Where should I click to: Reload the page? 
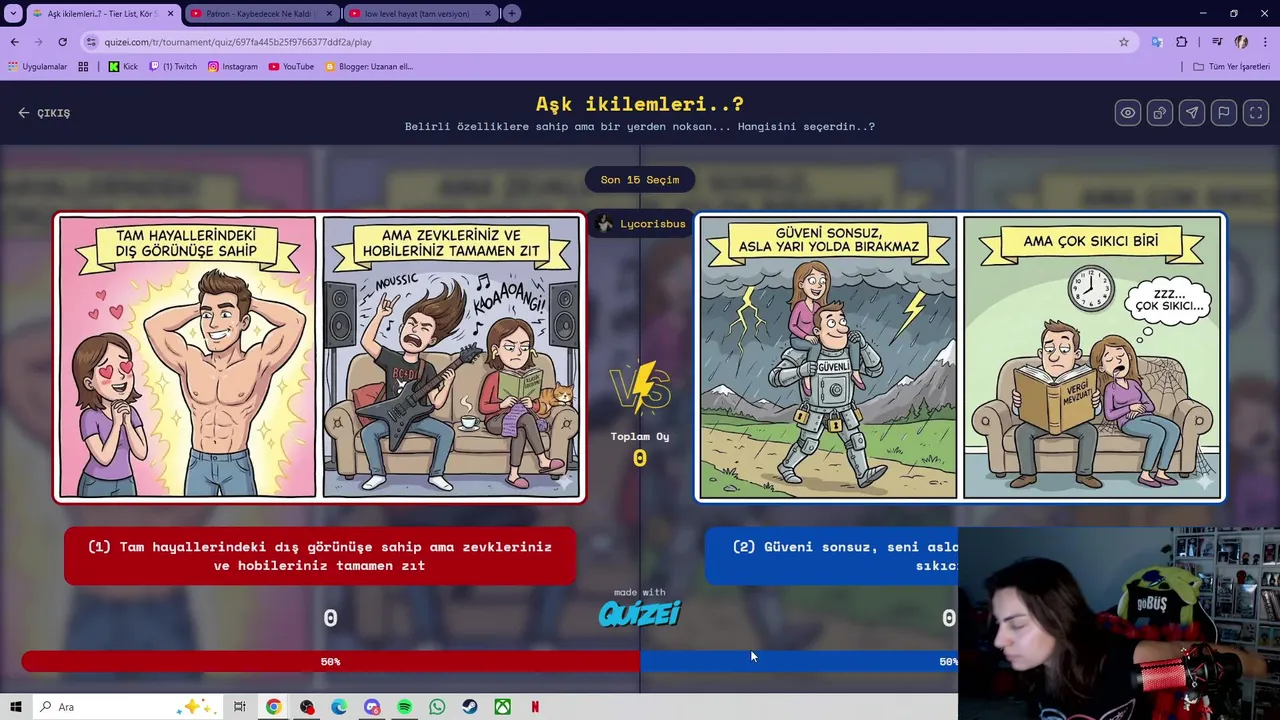[62, 42]
